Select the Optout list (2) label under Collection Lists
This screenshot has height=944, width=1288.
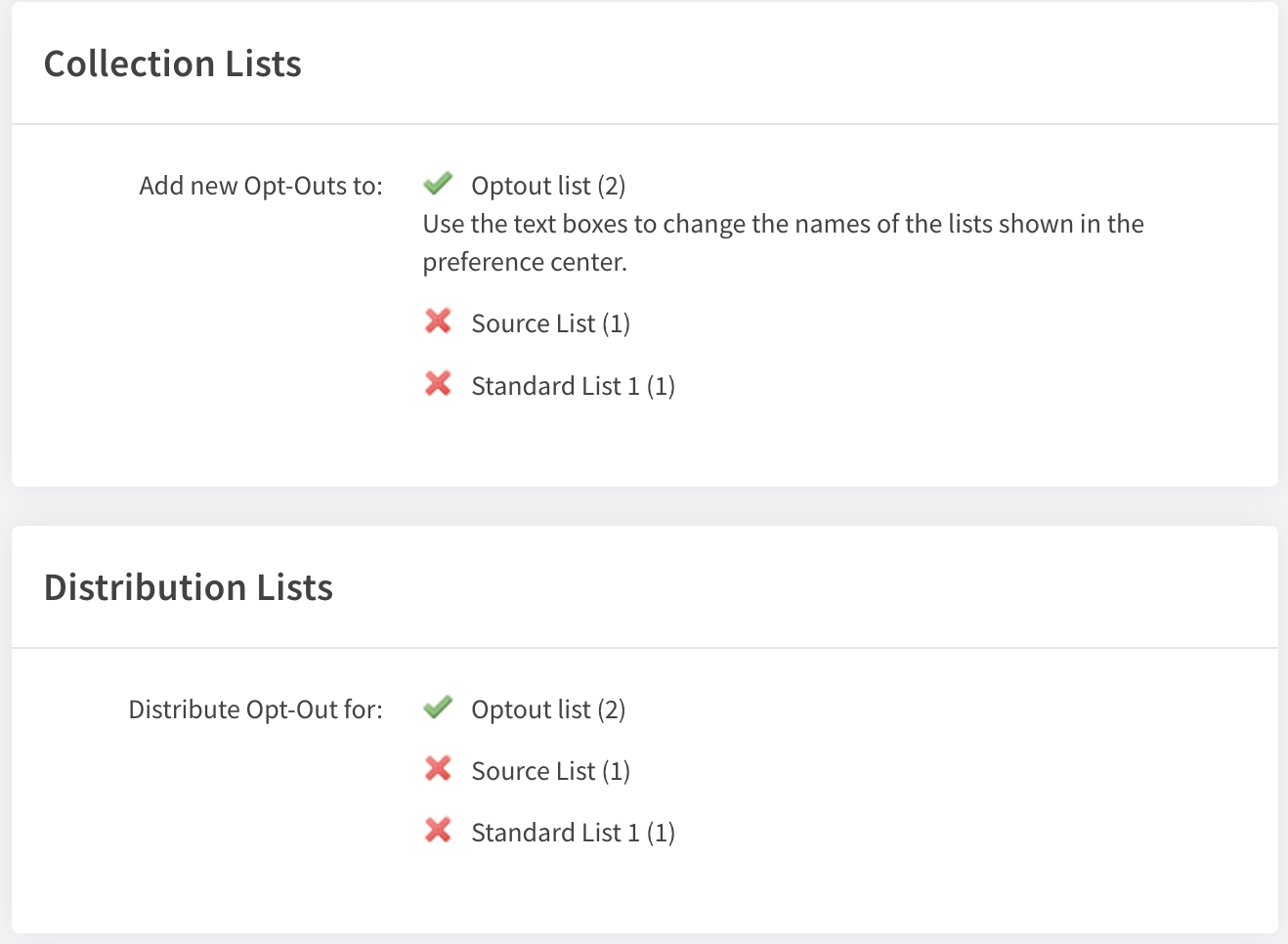coord(548,186)
